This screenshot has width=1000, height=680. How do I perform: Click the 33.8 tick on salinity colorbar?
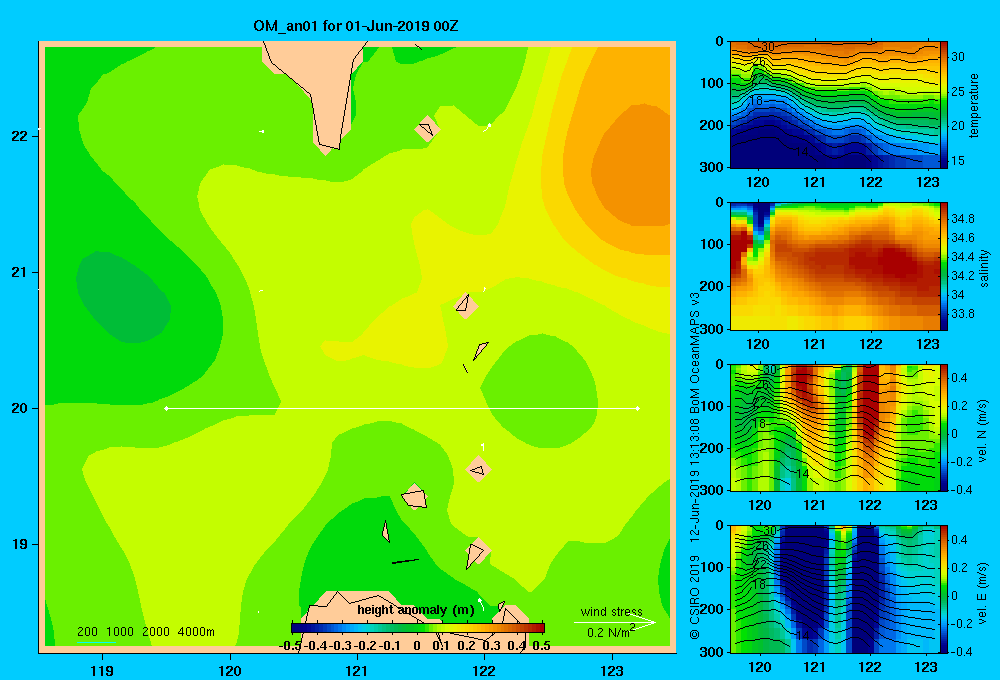click(x=963, y=314)
